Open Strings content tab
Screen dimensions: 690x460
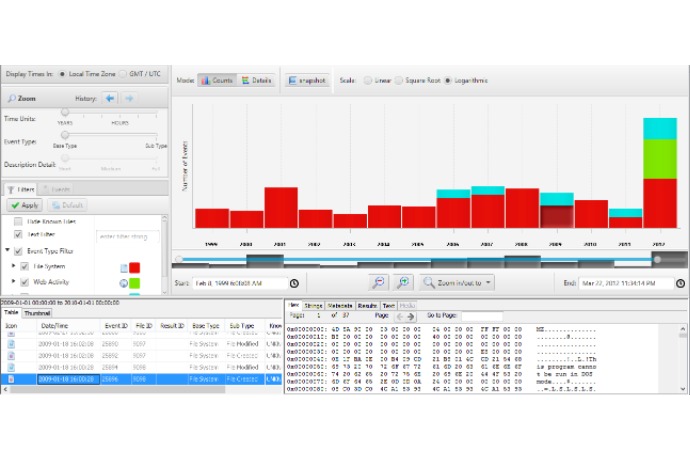tap(313, 305)
